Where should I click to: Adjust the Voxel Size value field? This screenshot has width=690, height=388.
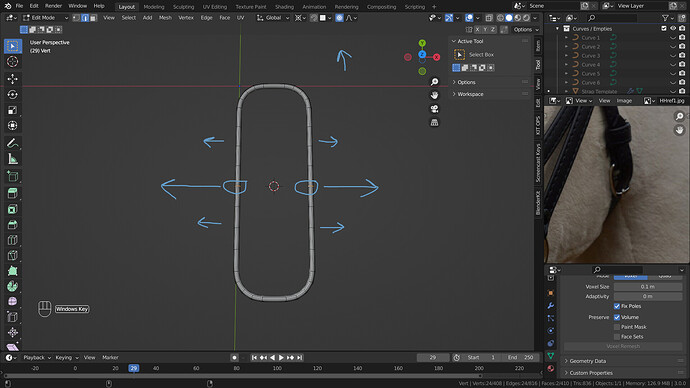click(648, 287)
